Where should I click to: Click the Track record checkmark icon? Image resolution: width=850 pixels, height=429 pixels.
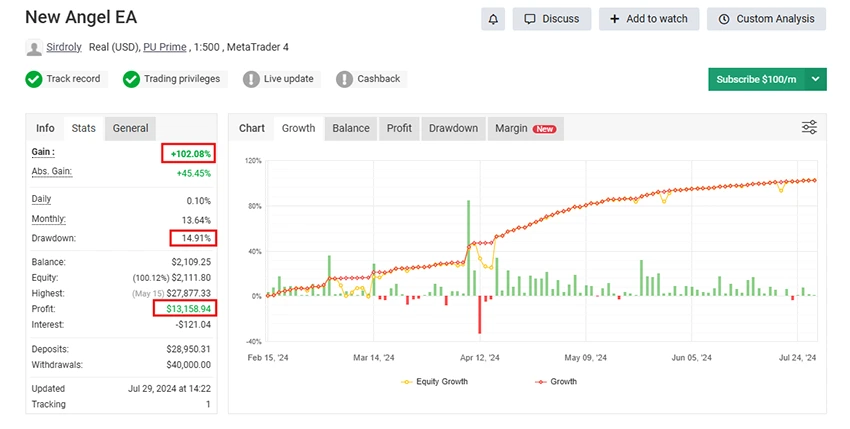[x=34, y=79]
